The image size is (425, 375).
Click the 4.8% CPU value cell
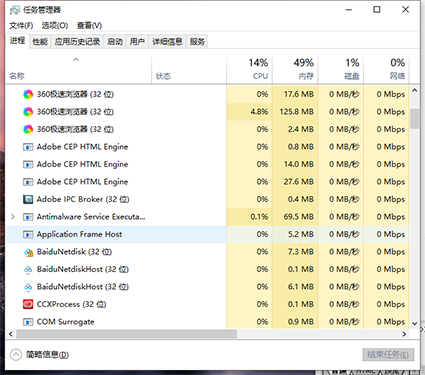249,112
